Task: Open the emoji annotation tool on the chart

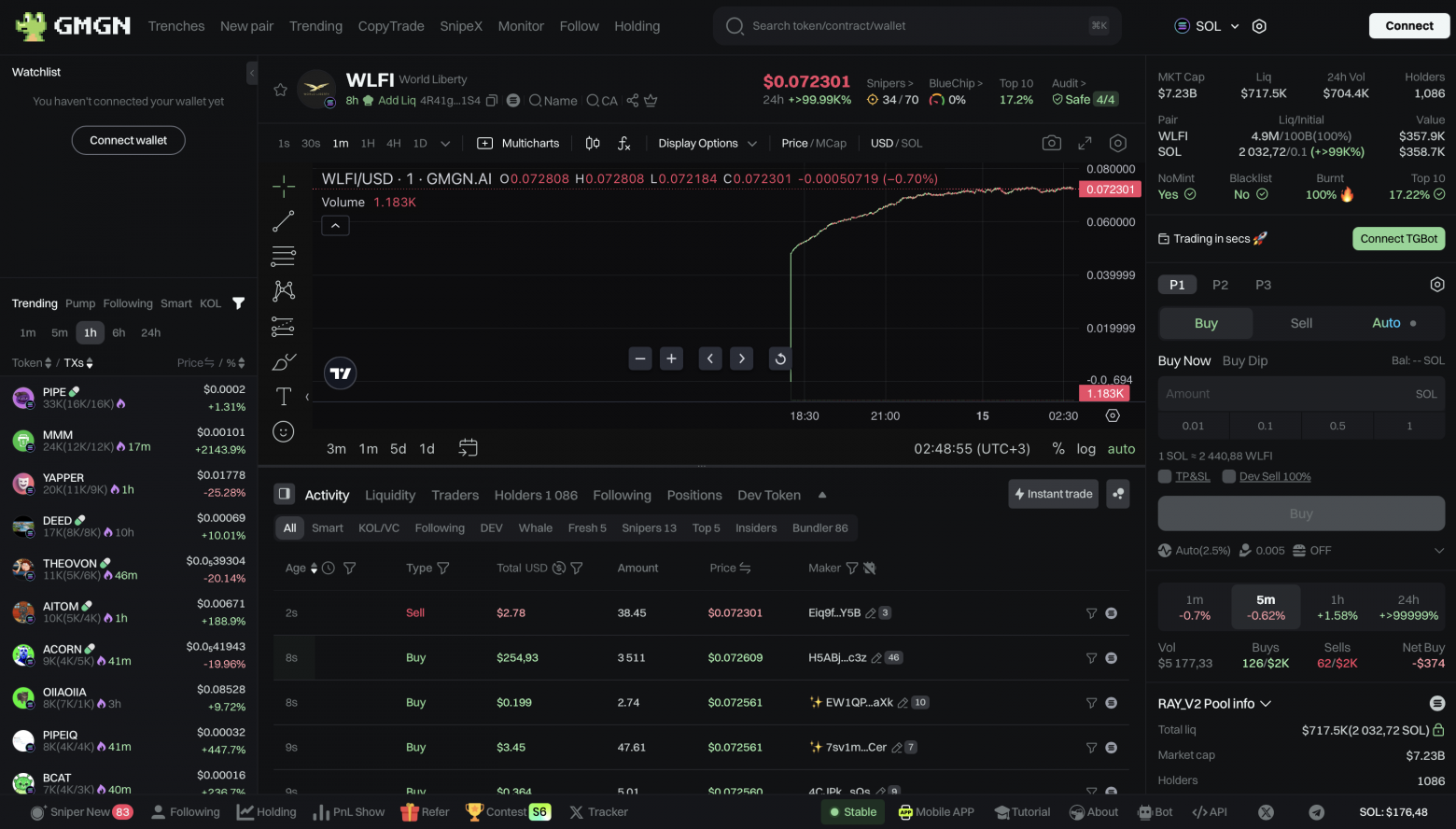Action: tap(284, 430)
